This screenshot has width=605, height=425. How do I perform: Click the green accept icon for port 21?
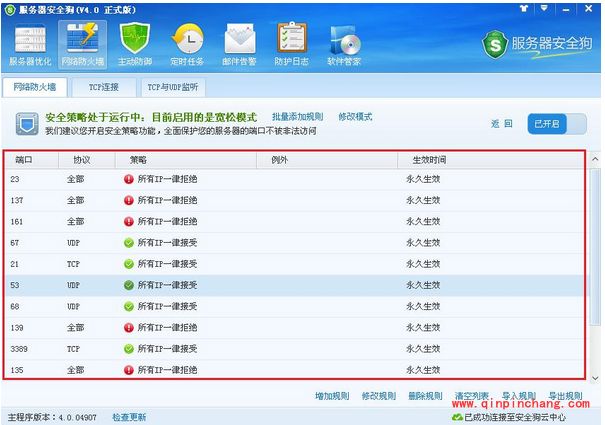pos(128,264)
